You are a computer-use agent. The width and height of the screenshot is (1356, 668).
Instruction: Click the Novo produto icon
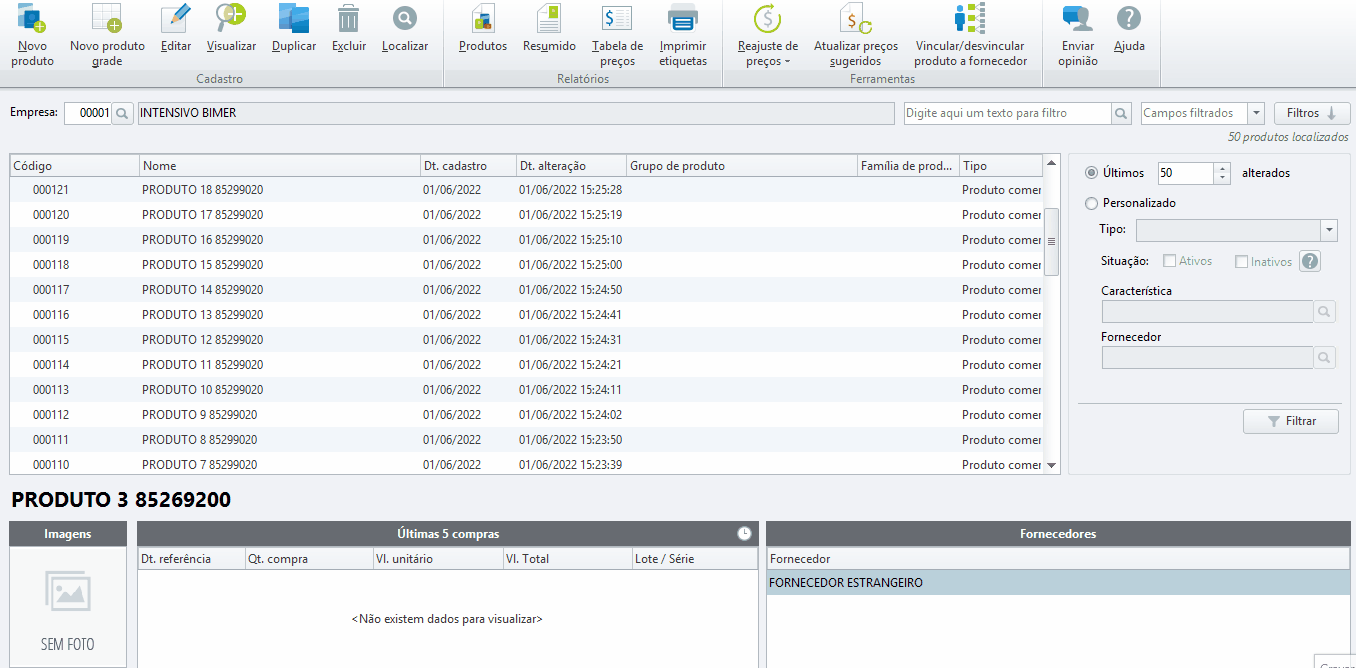[32, 18]
